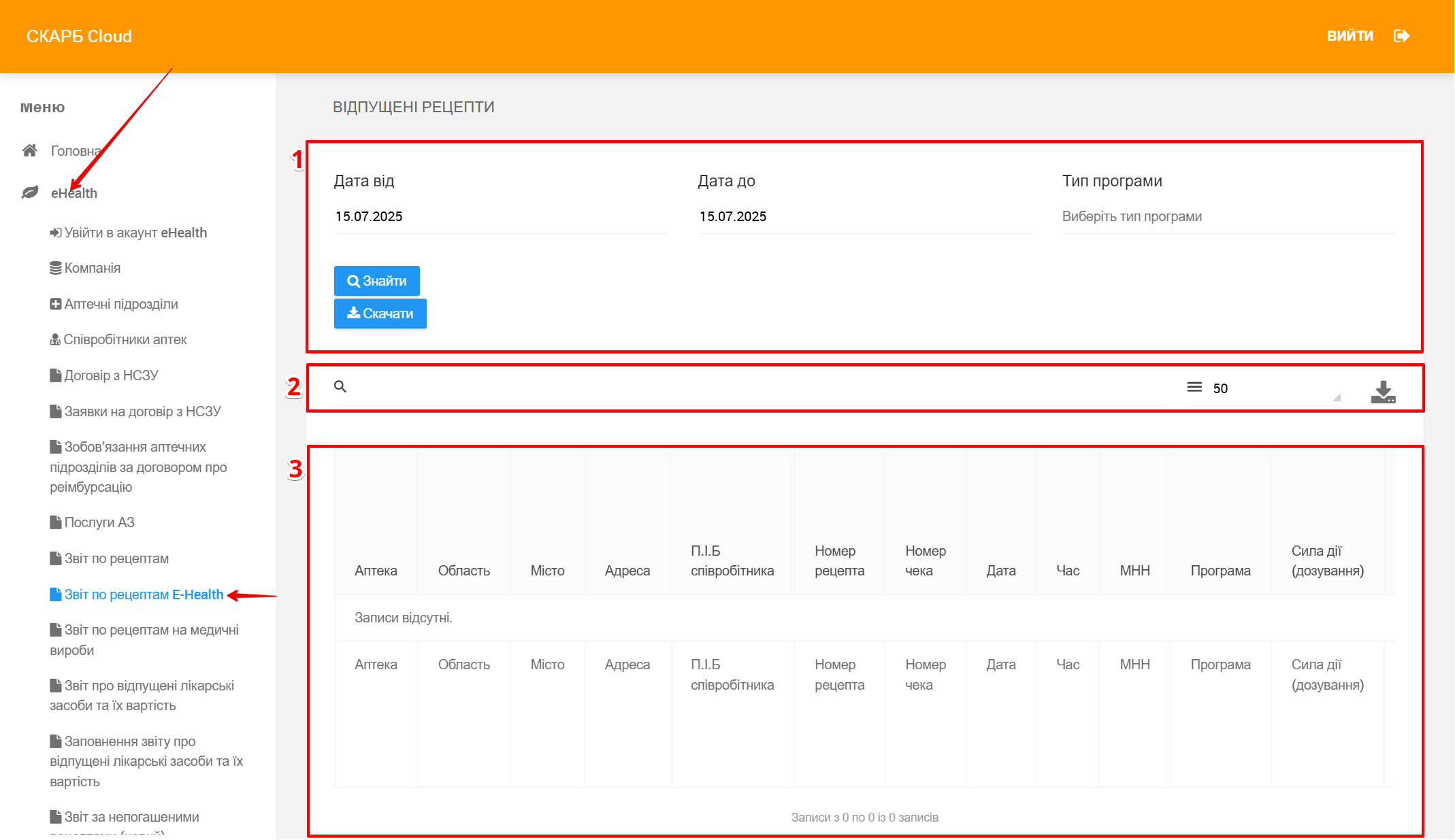Open Договір з НСЗУ menu item

[111, 375]
